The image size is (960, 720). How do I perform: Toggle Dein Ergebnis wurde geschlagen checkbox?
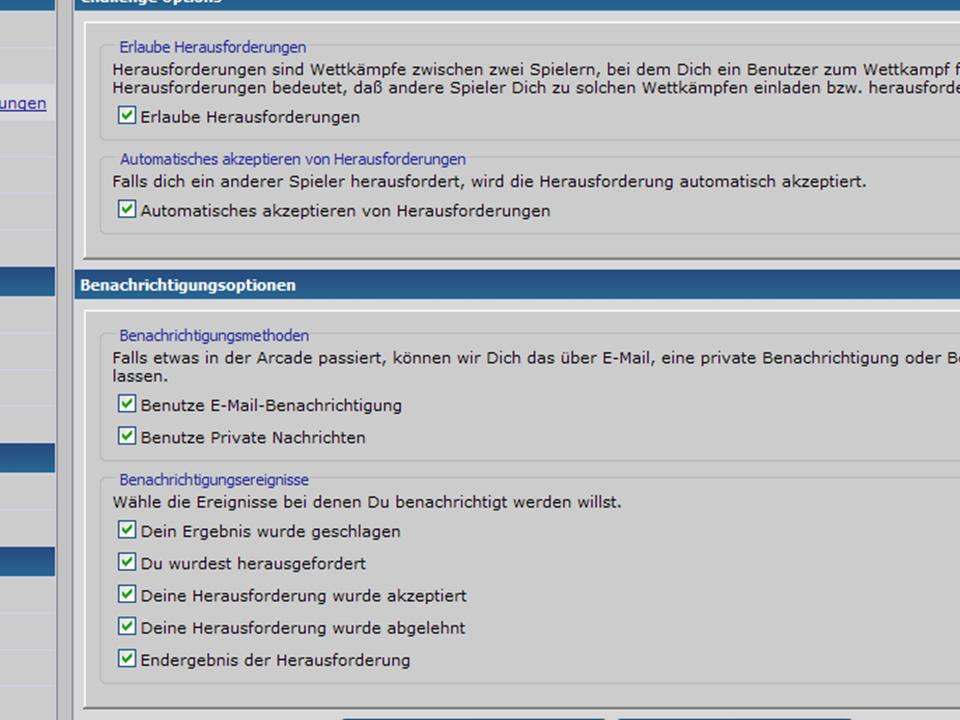point(127,530)
